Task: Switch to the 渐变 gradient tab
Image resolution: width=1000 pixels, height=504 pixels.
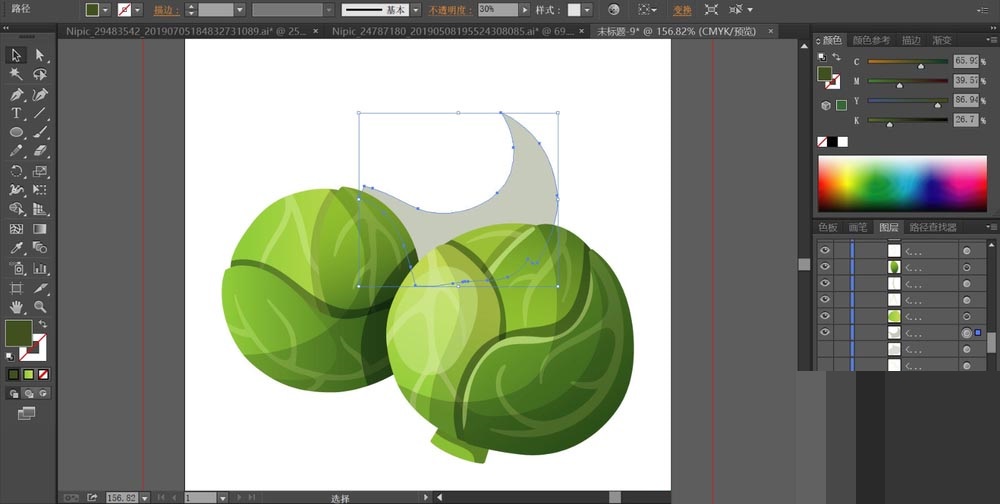Action: tap(942, 40)
